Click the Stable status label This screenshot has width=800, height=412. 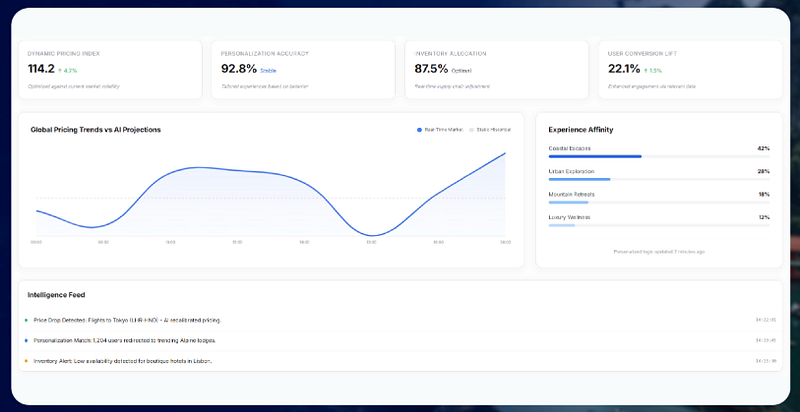[268, 71]
